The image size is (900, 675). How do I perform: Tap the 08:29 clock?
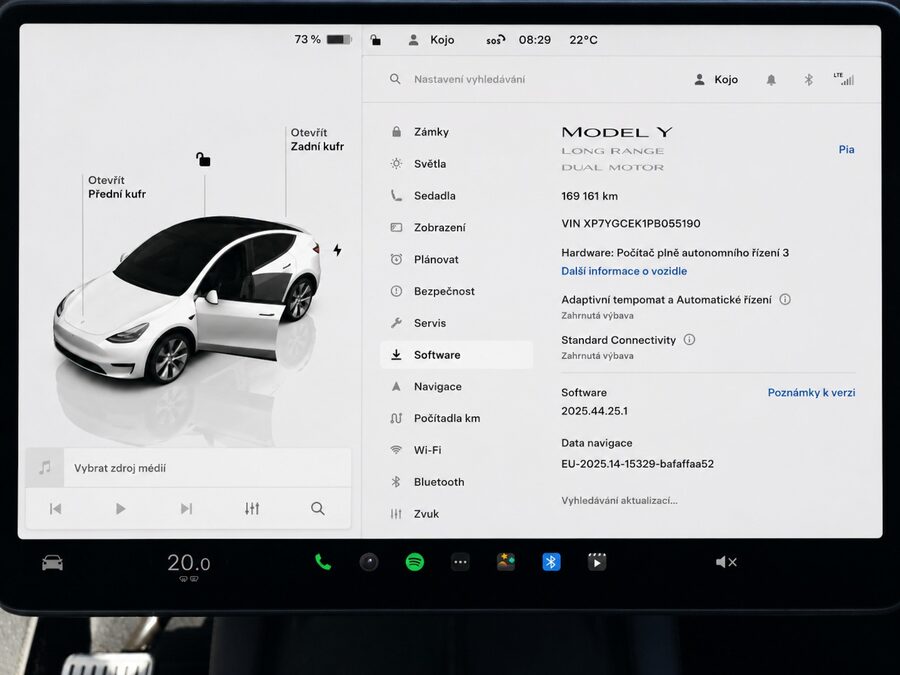[534, 40]
